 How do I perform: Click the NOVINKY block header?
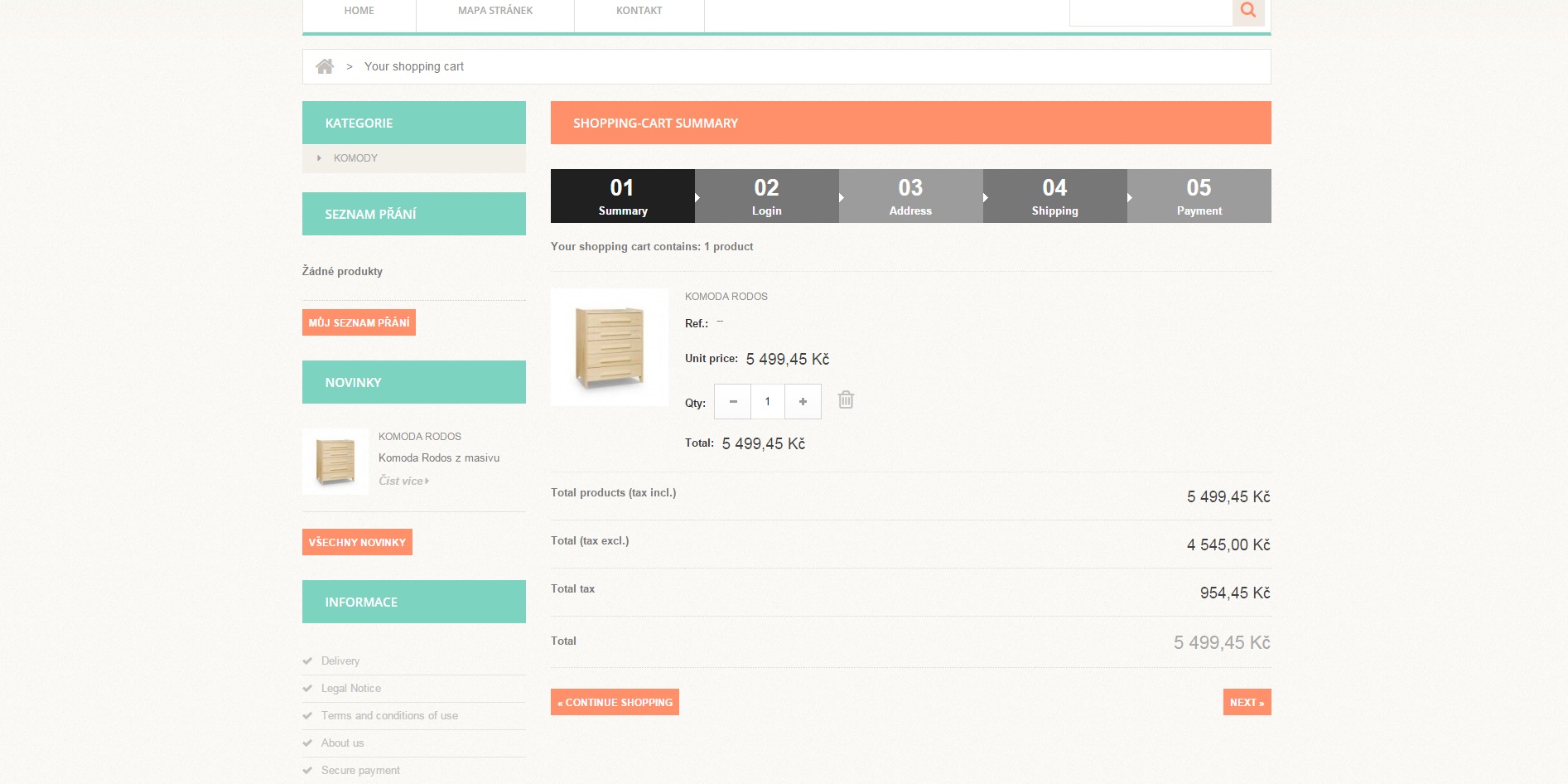[414, 382]
